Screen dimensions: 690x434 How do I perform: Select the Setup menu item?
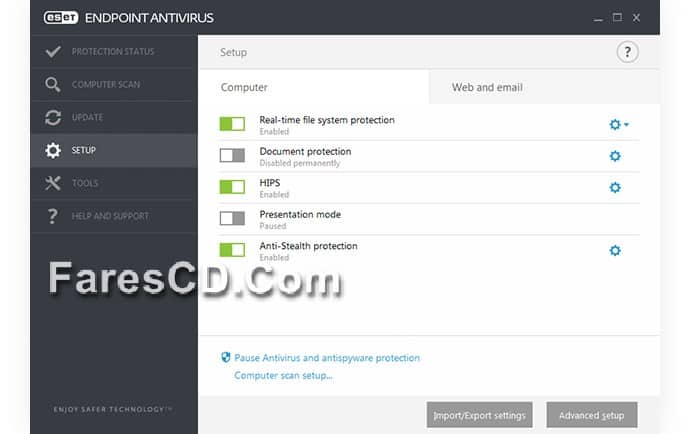(114, 150)
